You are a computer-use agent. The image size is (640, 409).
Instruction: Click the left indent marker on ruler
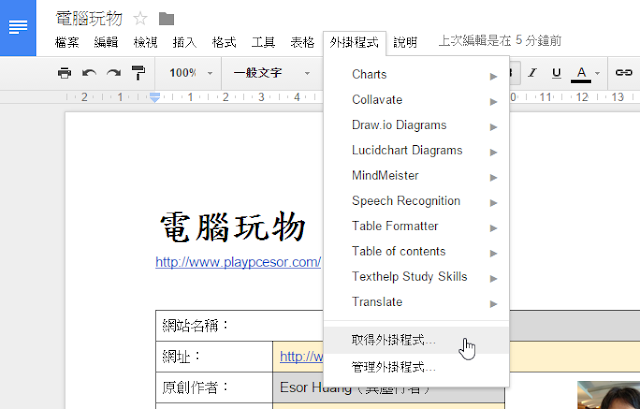pyautogui.click(x=155, y=97)
